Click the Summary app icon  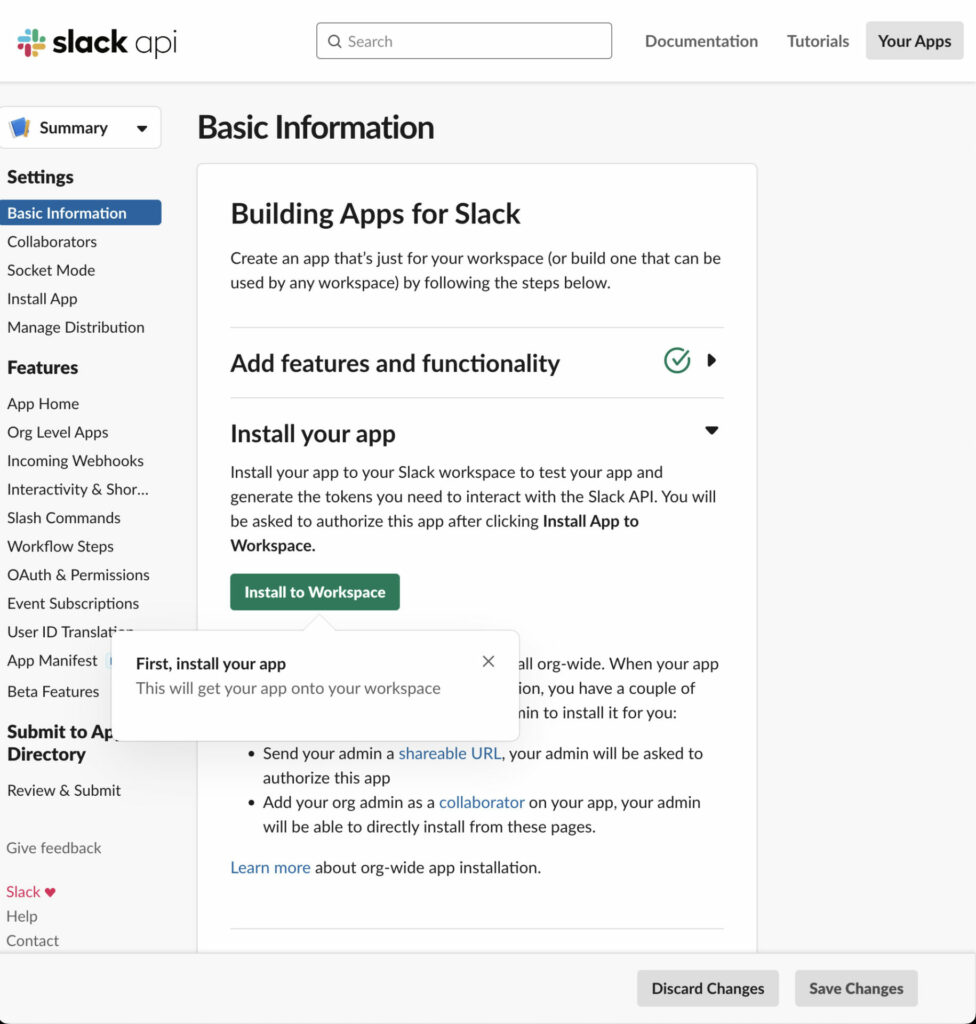coord(20,127)
